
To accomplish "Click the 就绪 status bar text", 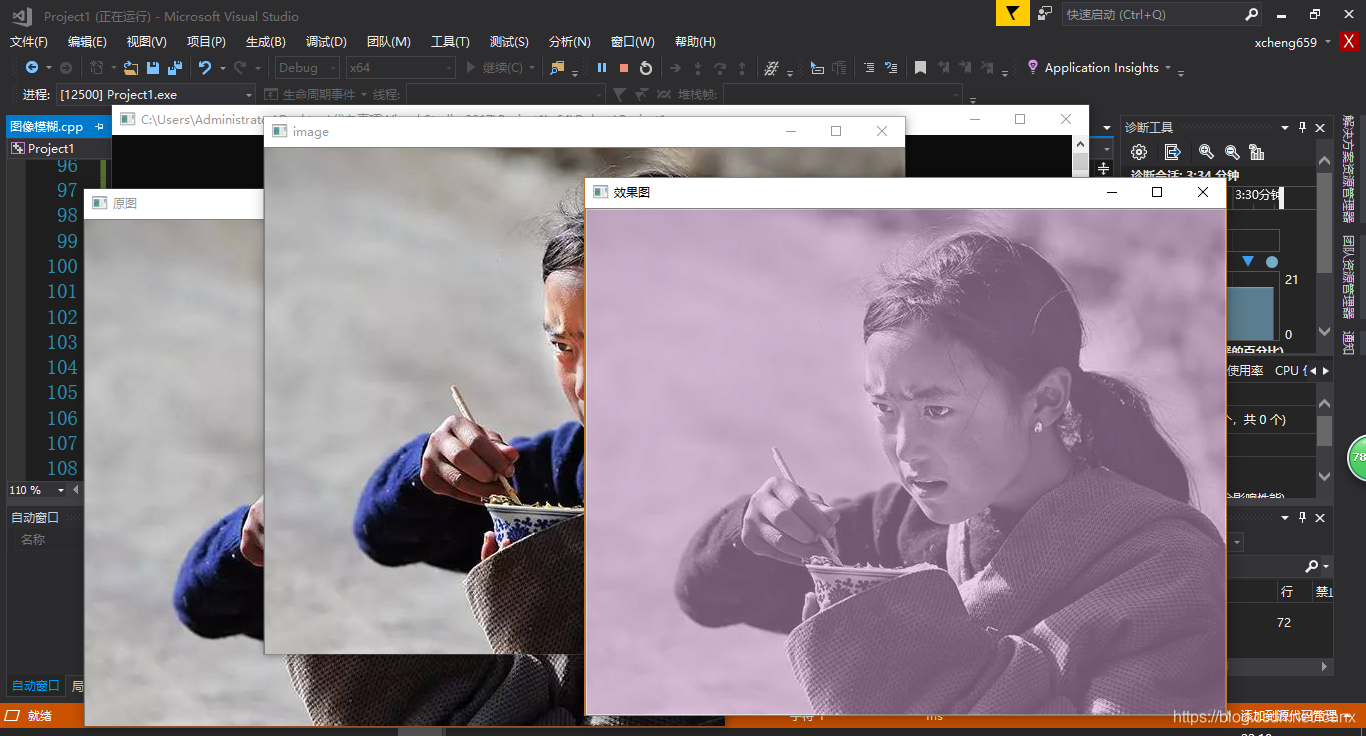I will (40, 716).
